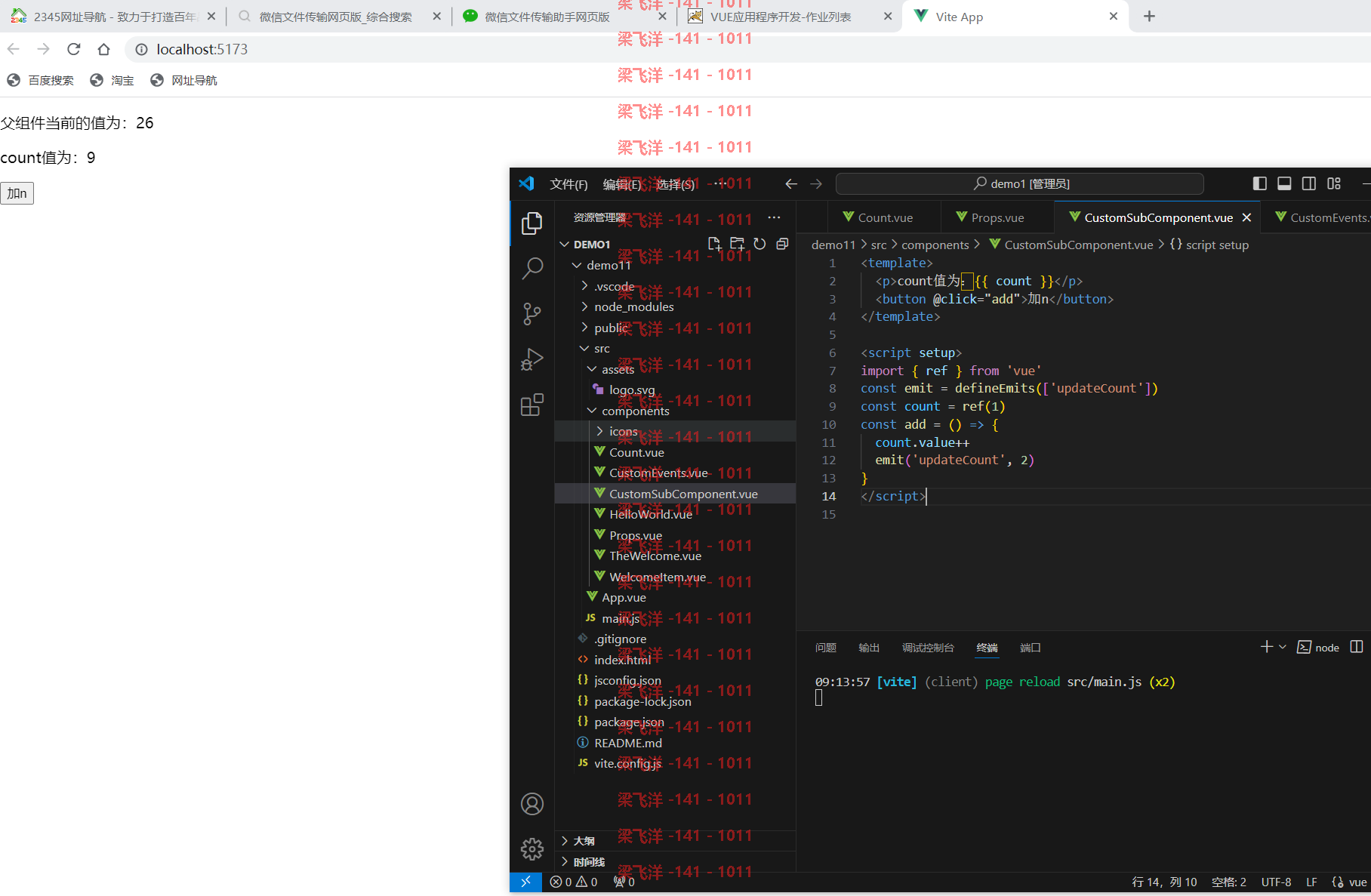Image resolution: width=1371 pixels, height=896 pixels.
Task: Click the New Folder icon in the Explorer
Action: point(738,244)
